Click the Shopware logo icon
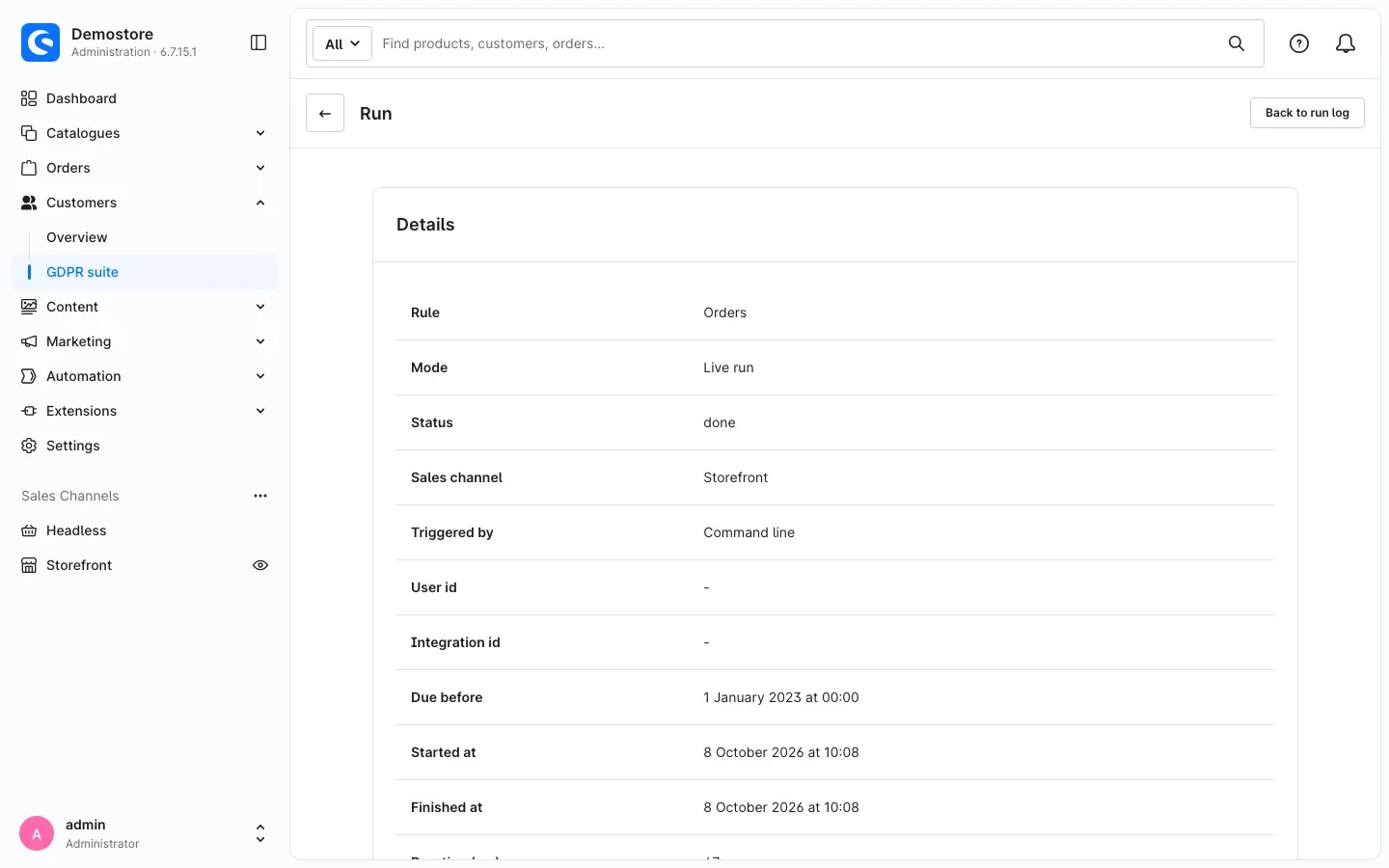 pos(41,42)
